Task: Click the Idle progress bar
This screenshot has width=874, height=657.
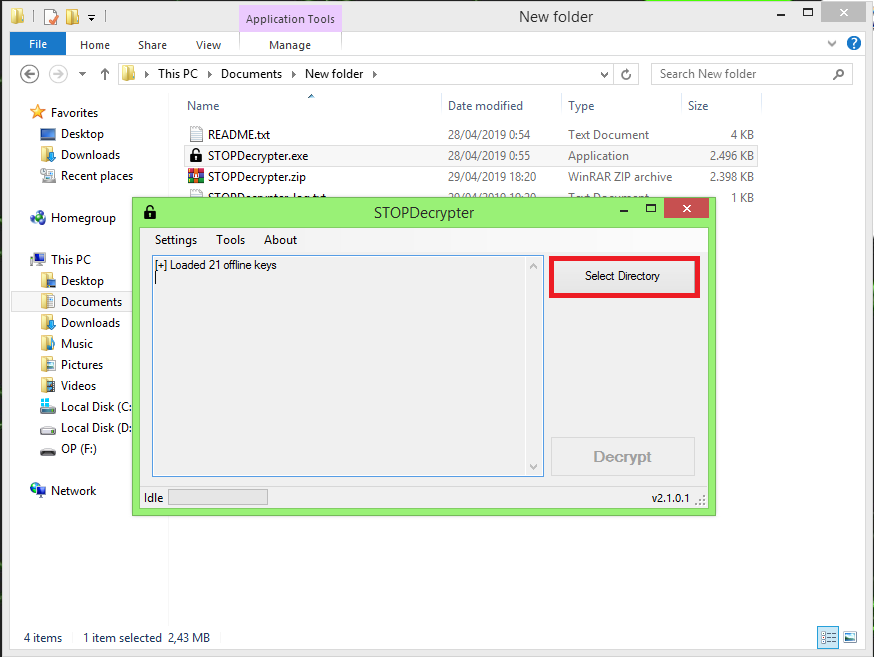Action: point(218,497)
